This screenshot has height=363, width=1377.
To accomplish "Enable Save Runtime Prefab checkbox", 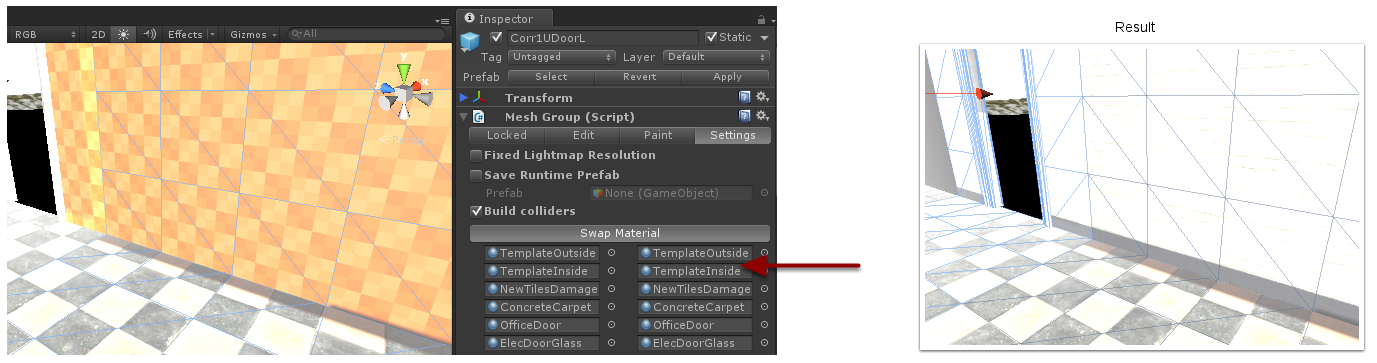I will click(476, 174).
